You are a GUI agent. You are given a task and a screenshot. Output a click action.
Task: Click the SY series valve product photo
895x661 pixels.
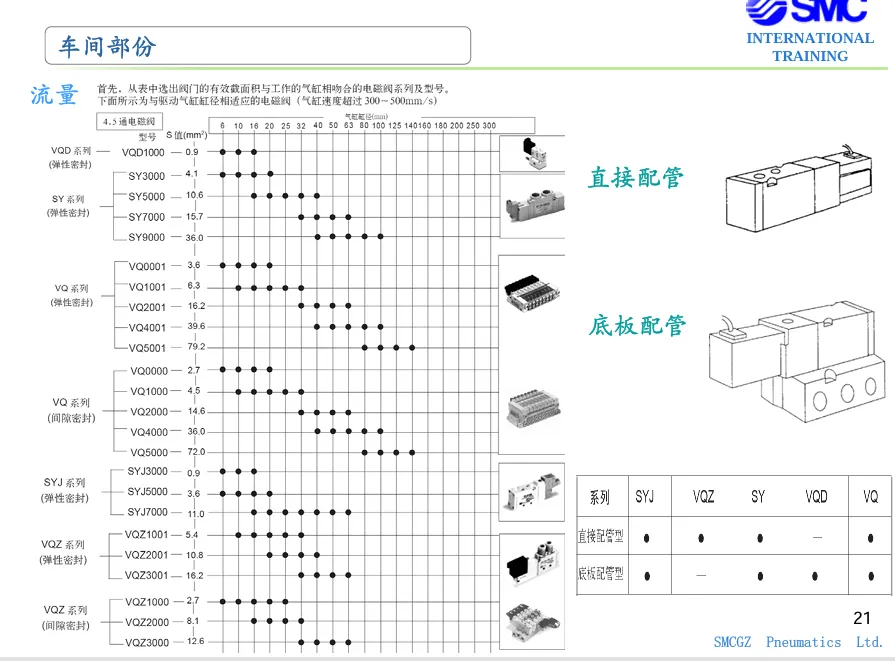click(535, 206)
